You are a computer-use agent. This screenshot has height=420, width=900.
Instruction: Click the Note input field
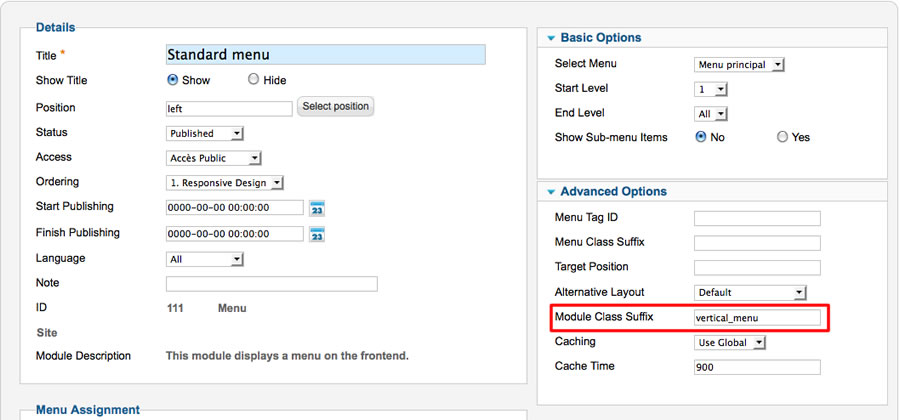coord(271,284)
